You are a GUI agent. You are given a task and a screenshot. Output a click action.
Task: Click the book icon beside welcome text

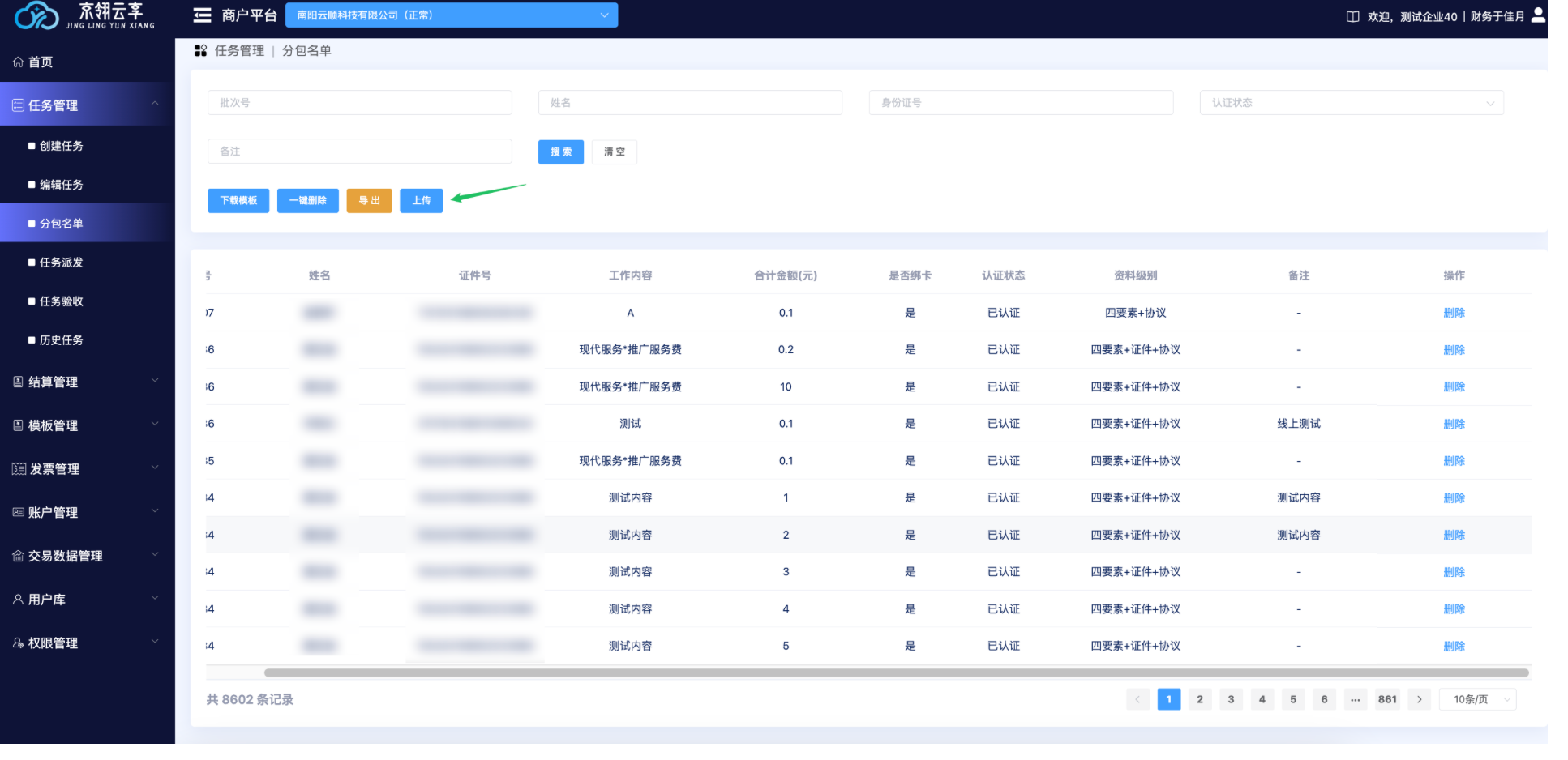point(1352,16)
